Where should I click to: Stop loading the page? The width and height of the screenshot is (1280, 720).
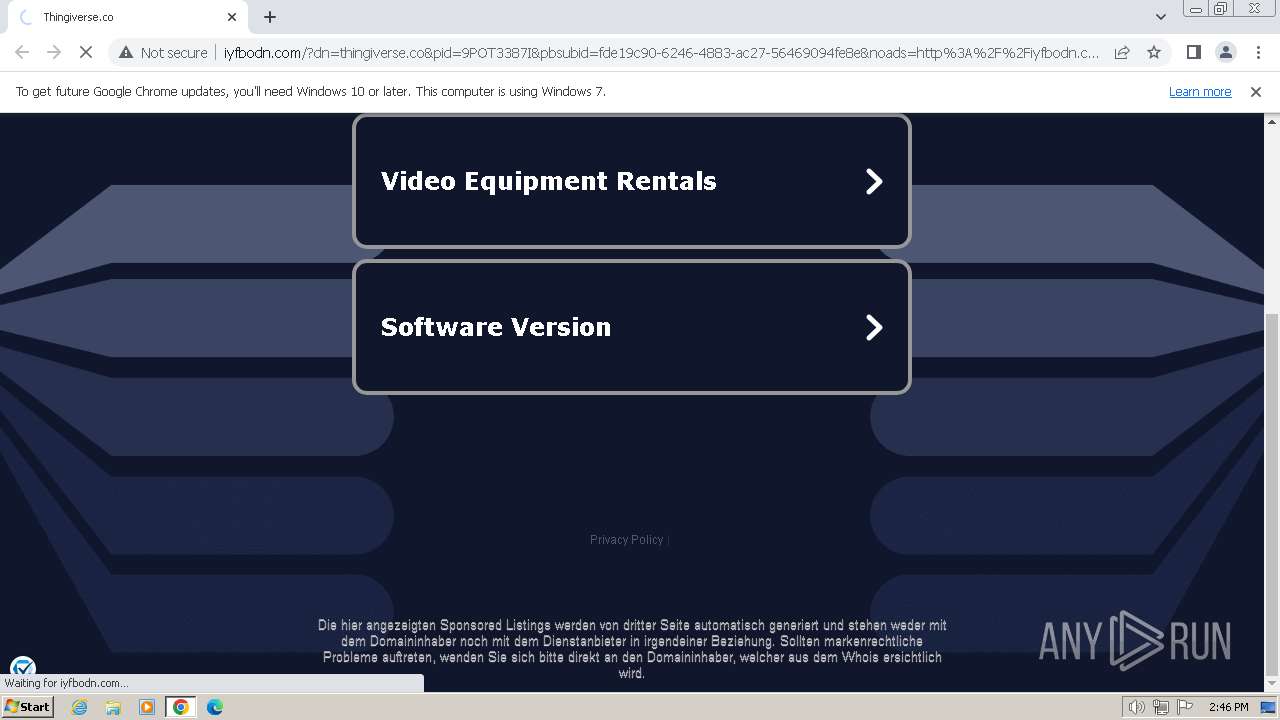[x=86, y=52]
